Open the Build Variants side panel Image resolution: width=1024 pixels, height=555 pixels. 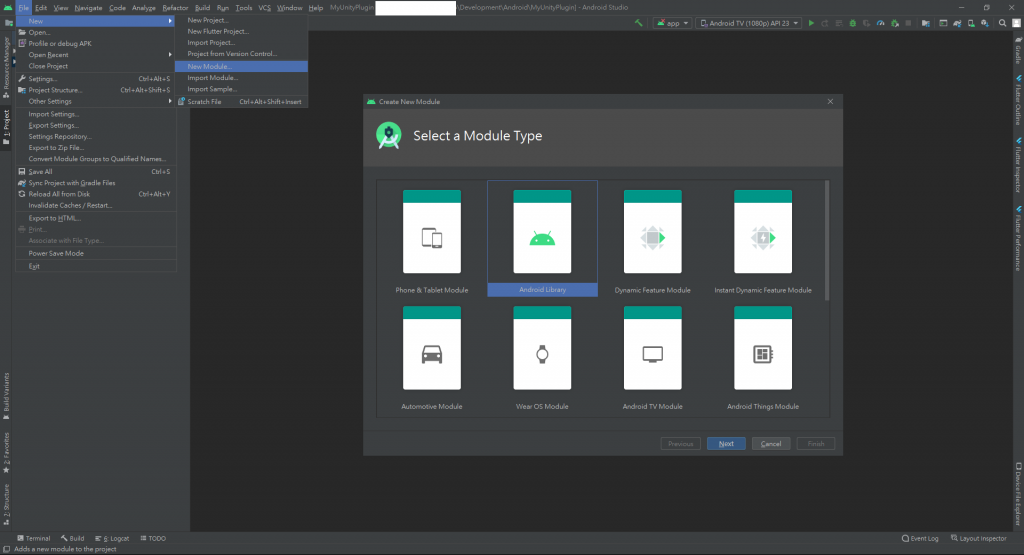tap(7, 397)
